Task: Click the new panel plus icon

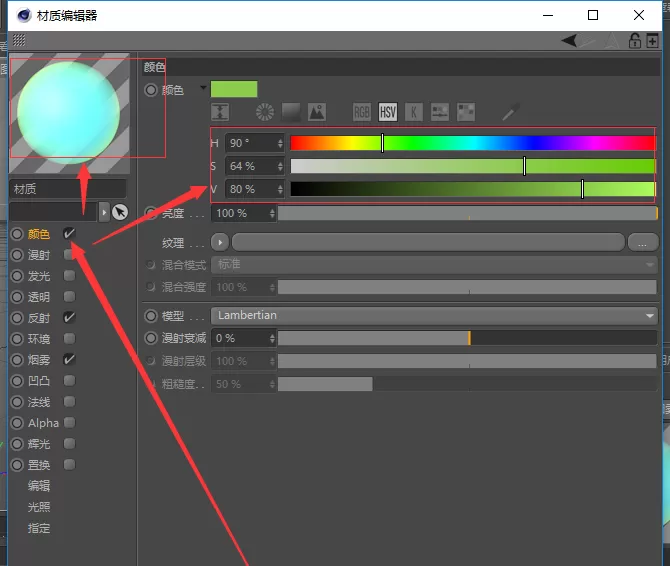Action: click(652, 41)
